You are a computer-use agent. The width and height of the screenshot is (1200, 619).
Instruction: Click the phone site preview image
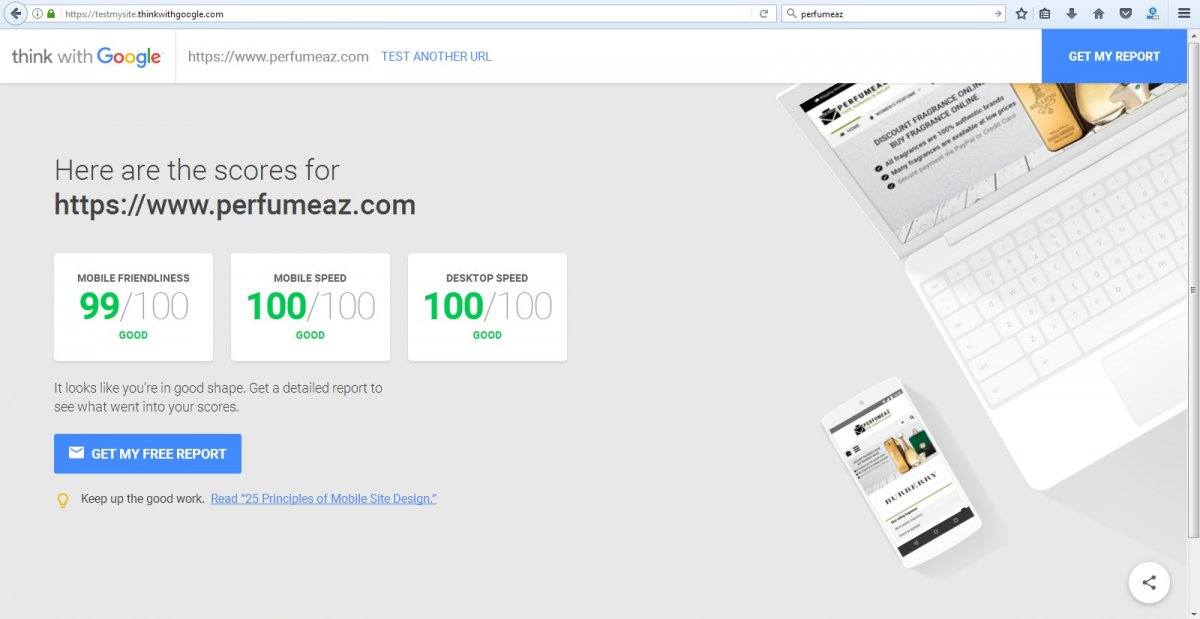[901, 472]
